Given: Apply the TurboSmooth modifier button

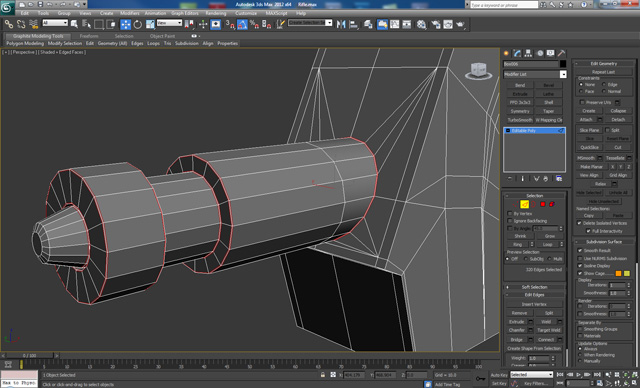Looking at the screenshot, I should point(520,120).
